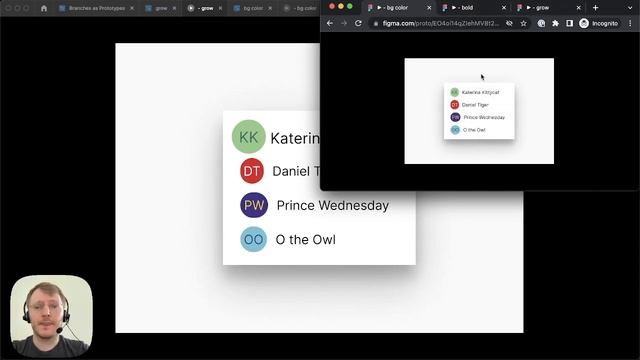Select 'Prince Wednesday' in the large list
Image resolution: width=640 pixels, height=360 pixels.
pyautogui.click(x=333, y=205)
